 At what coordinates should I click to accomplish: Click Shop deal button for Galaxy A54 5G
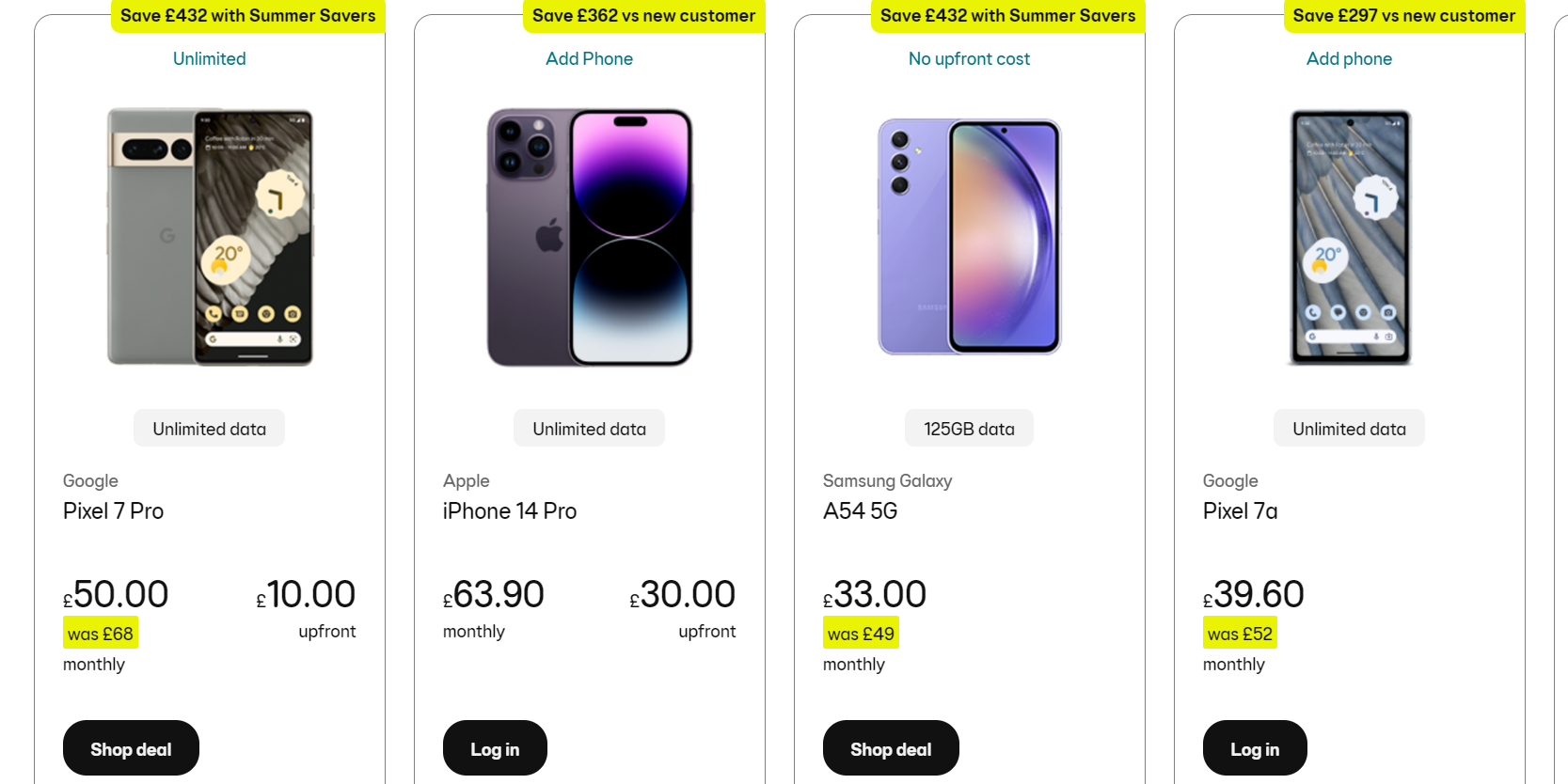tap(891, 748)
